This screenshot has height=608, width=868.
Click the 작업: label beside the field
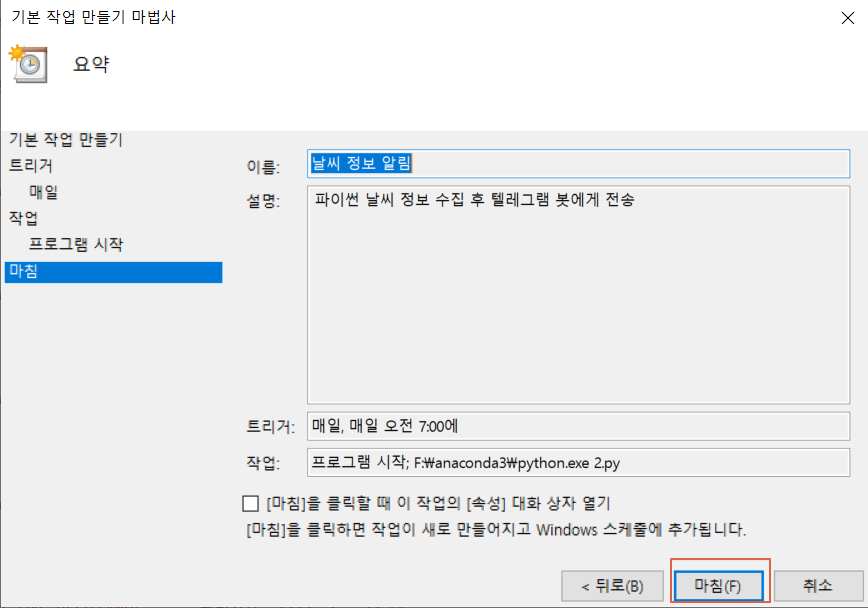pos(264,462)
